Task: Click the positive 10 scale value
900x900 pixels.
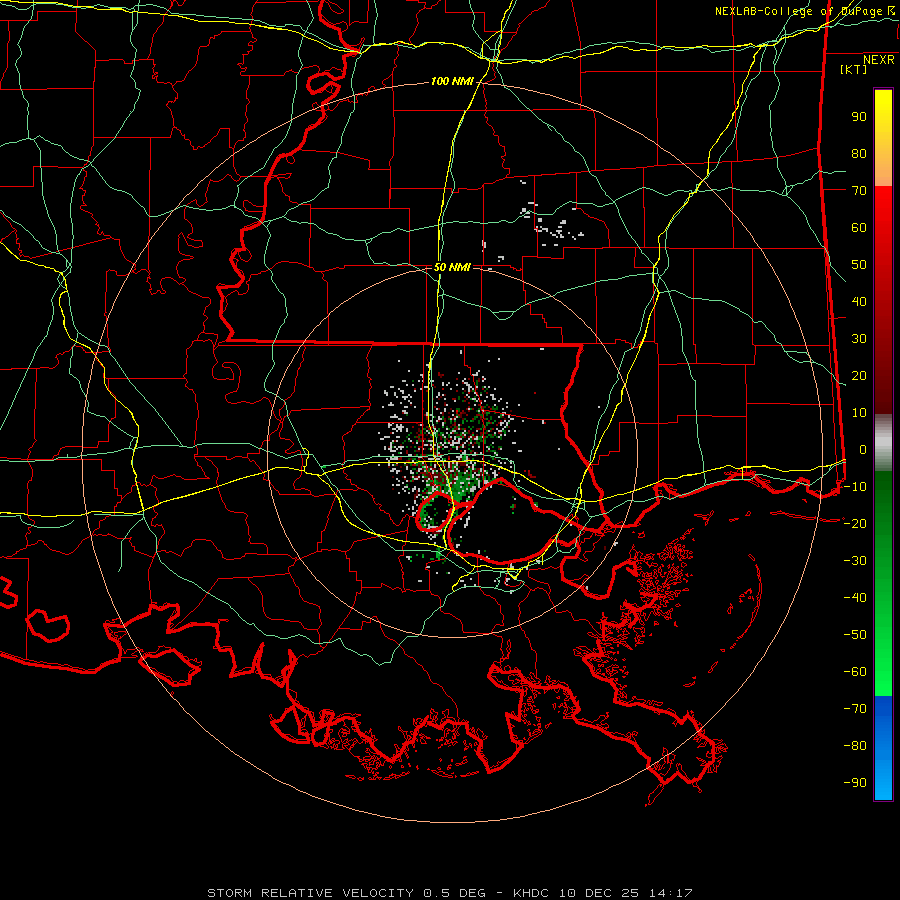Action: pos(859,413)
